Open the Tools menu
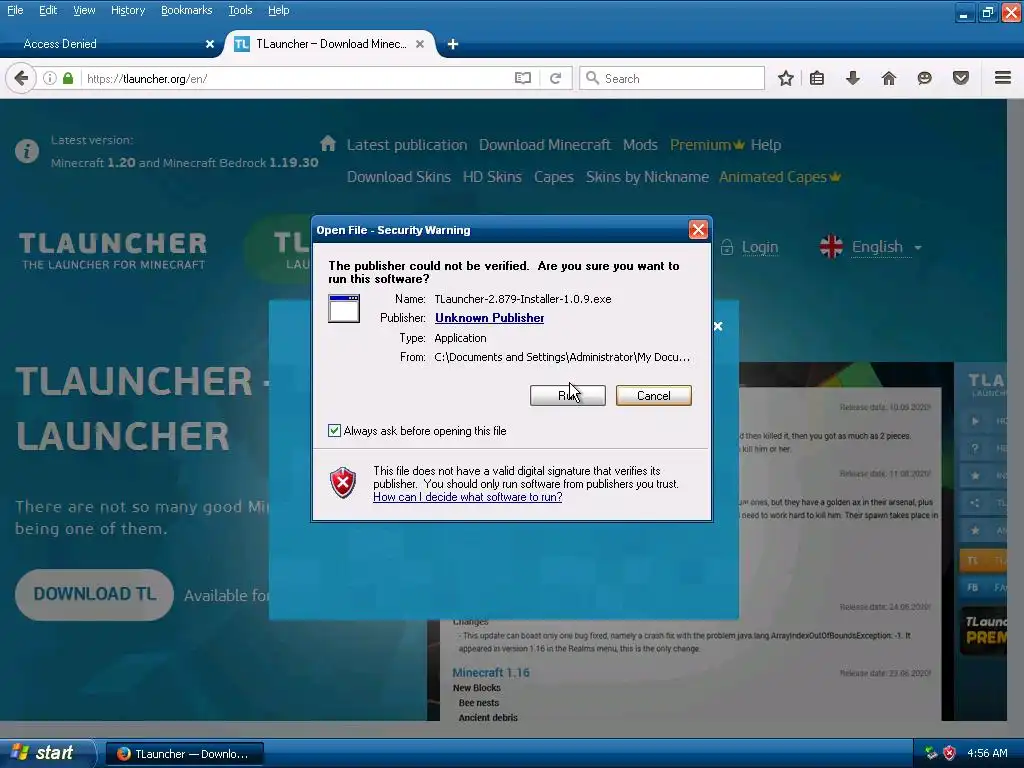 coord(240,10)
